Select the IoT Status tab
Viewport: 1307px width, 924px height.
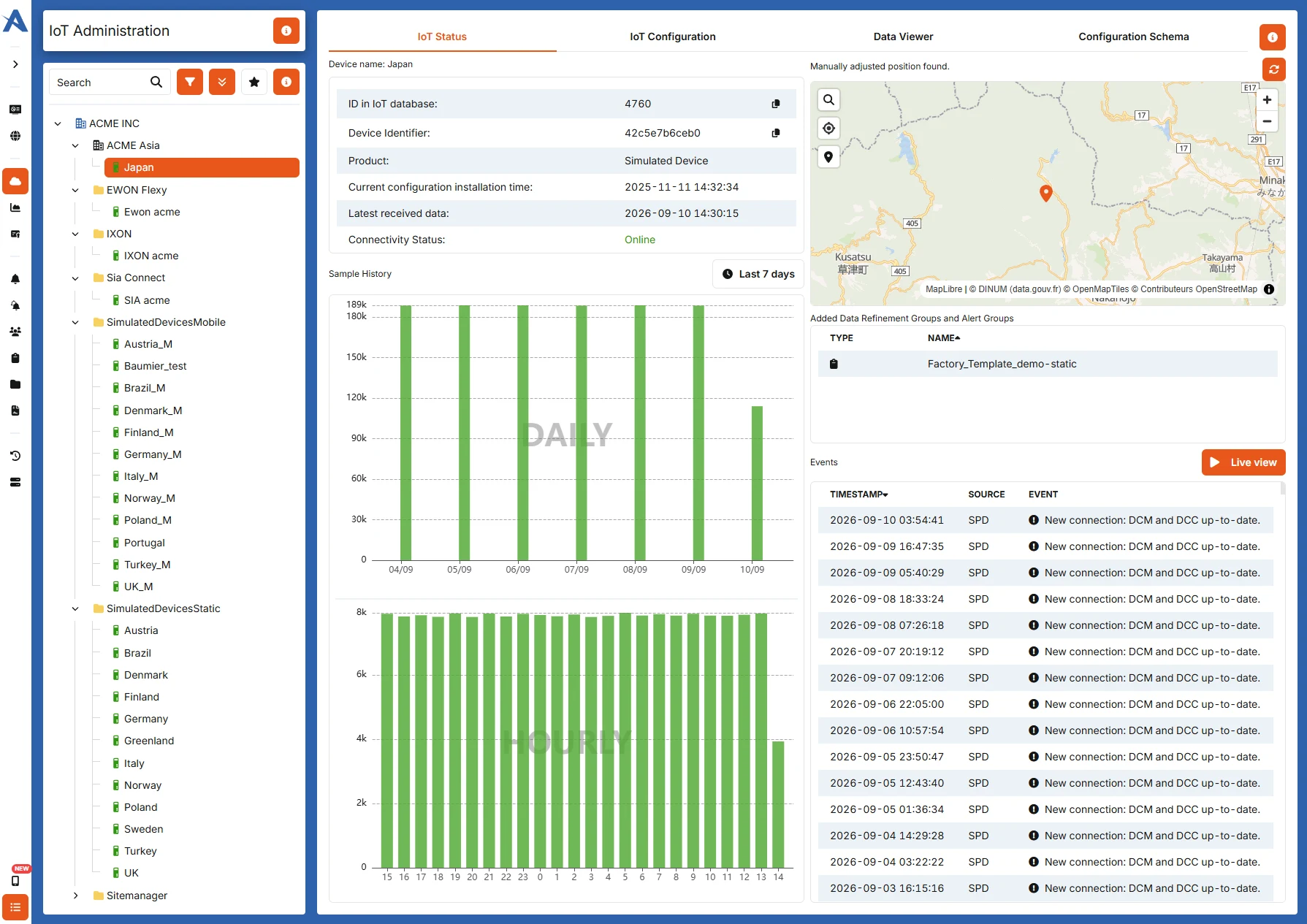pyautogui.click(x=442, y=37)
